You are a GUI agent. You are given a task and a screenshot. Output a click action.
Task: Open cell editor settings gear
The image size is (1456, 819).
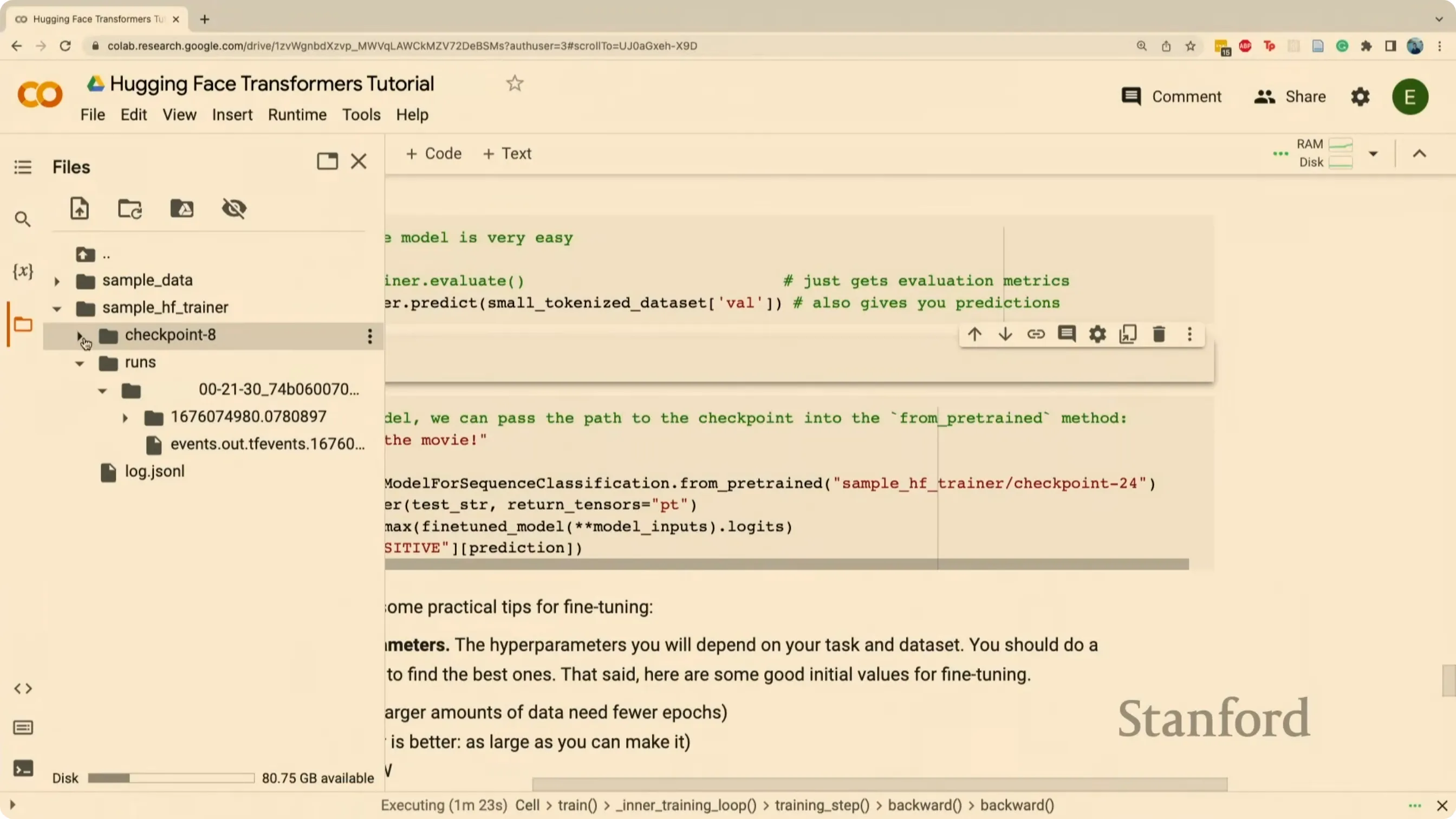coord(1097,335)
